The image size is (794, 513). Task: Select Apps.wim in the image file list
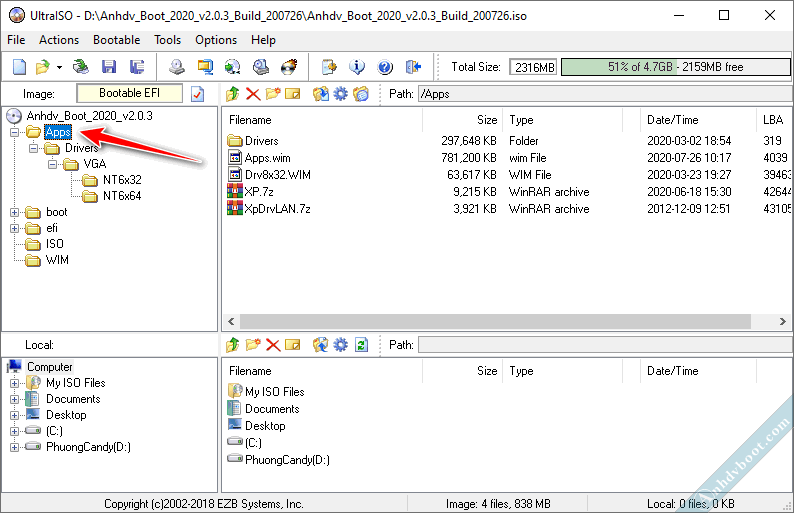[267, 158]
